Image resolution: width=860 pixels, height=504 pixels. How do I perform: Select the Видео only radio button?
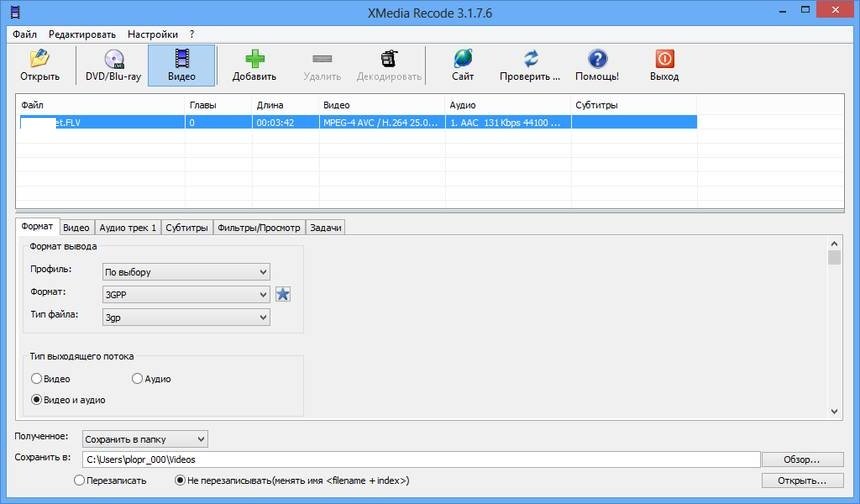click(x=37, y=379)
